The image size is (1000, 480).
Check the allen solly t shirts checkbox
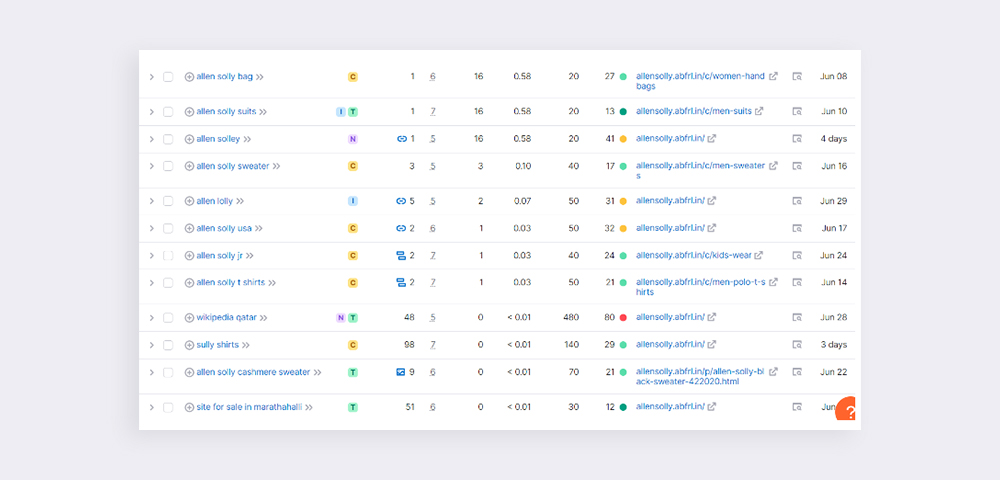coord(168,282)
